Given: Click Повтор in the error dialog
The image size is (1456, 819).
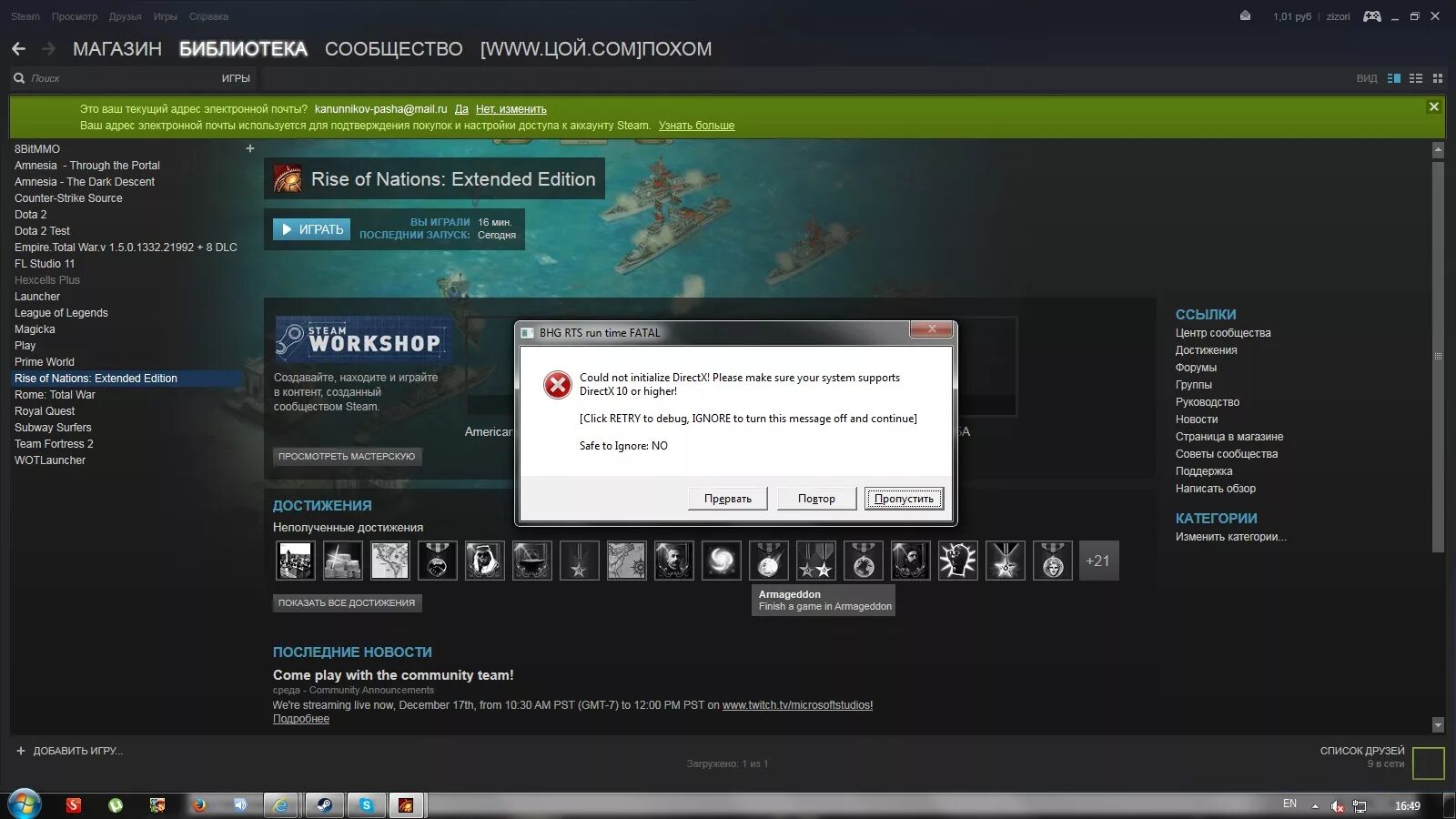Looking at the screenshot, I should [816, 499].
